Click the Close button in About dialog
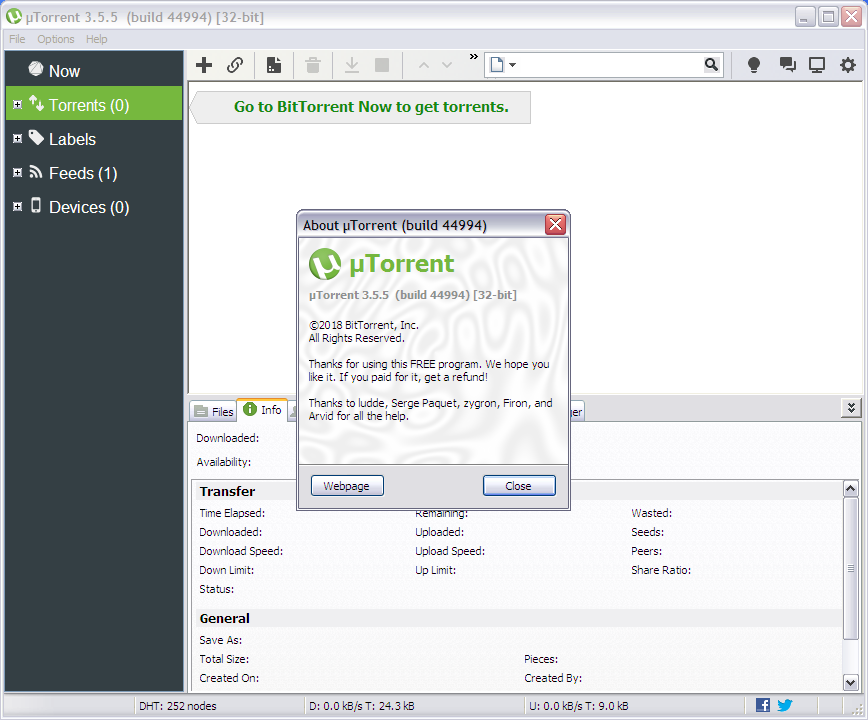This screenshot has height=720, width=868. point(519,486)
